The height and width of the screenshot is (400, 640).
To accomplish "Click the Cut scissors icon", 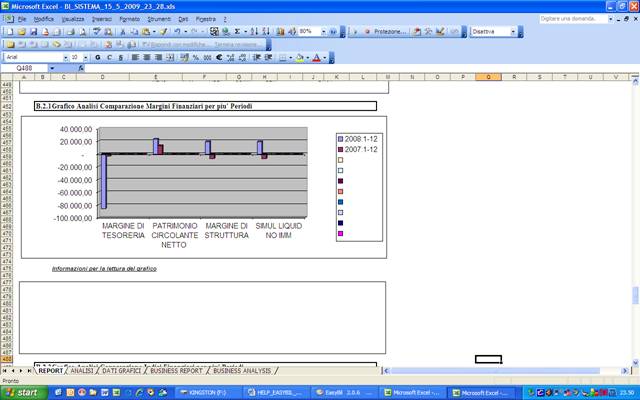I will click(122, 32).
